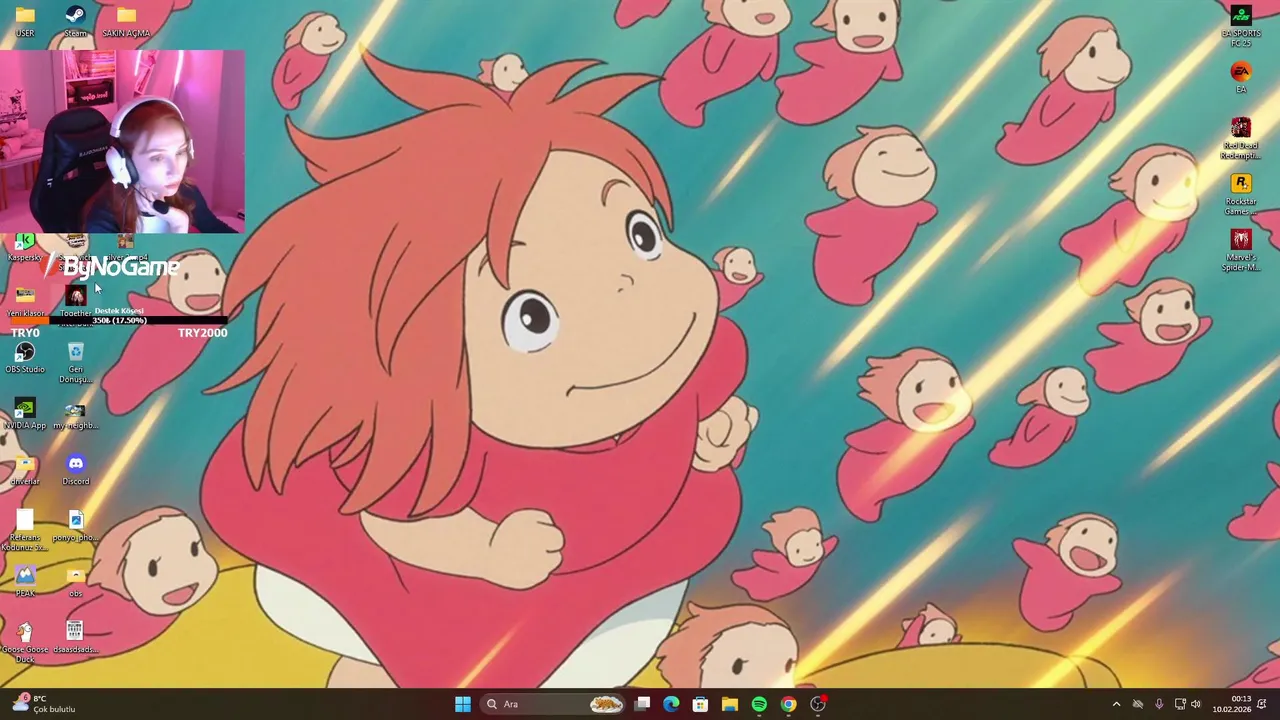Open the Windows Start menu
The height and width of the screenshot is (720, 1280).
[463, 704]
